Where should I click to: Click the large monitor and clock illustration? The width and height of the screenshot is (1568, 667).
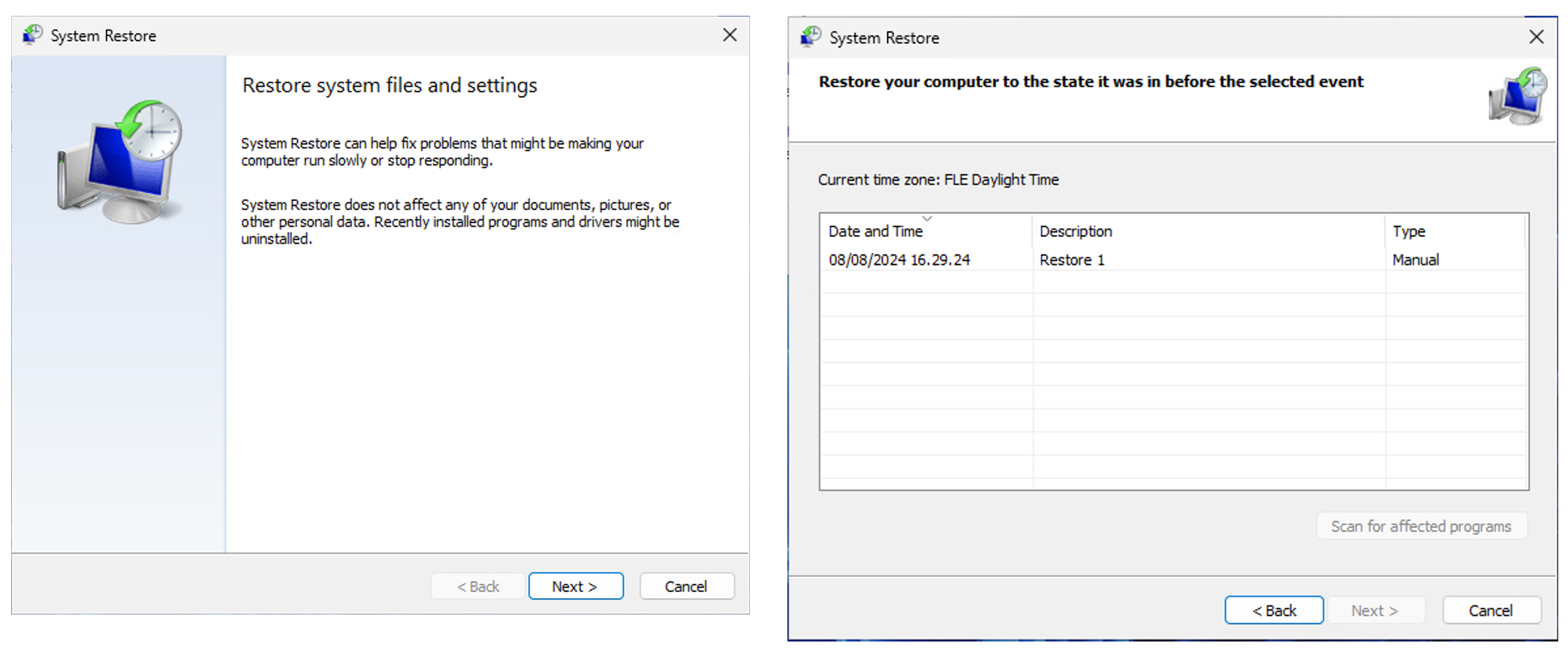click(121, 162)
